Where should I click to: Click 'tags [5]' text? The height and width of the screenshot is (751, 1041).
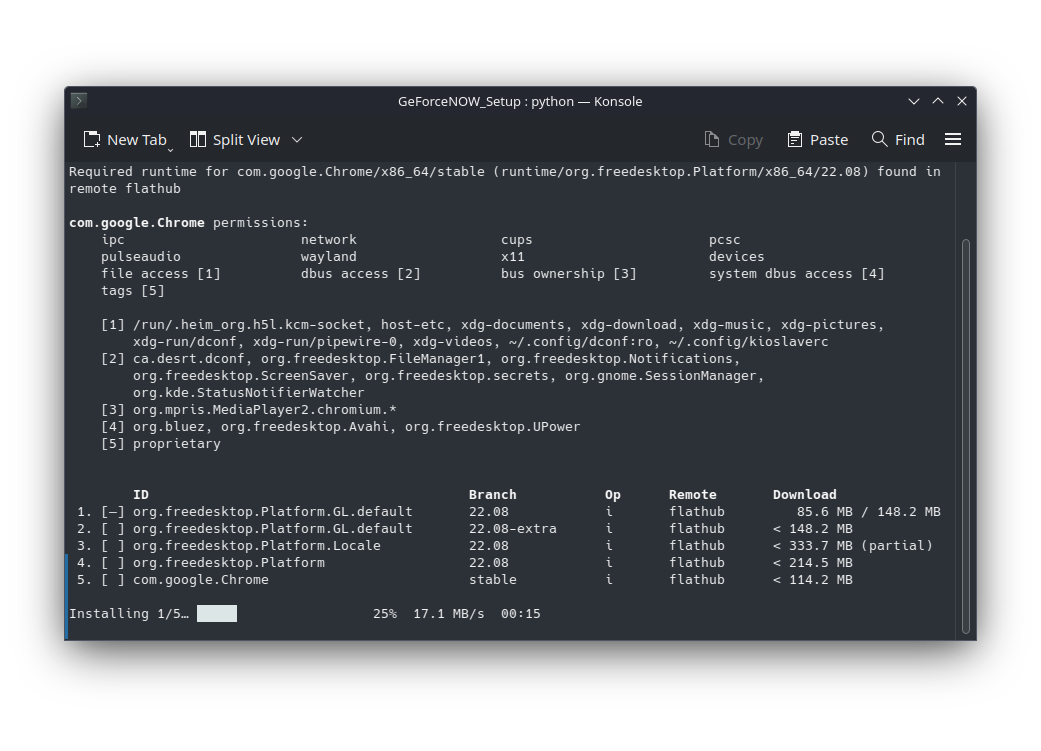(133, 291)
